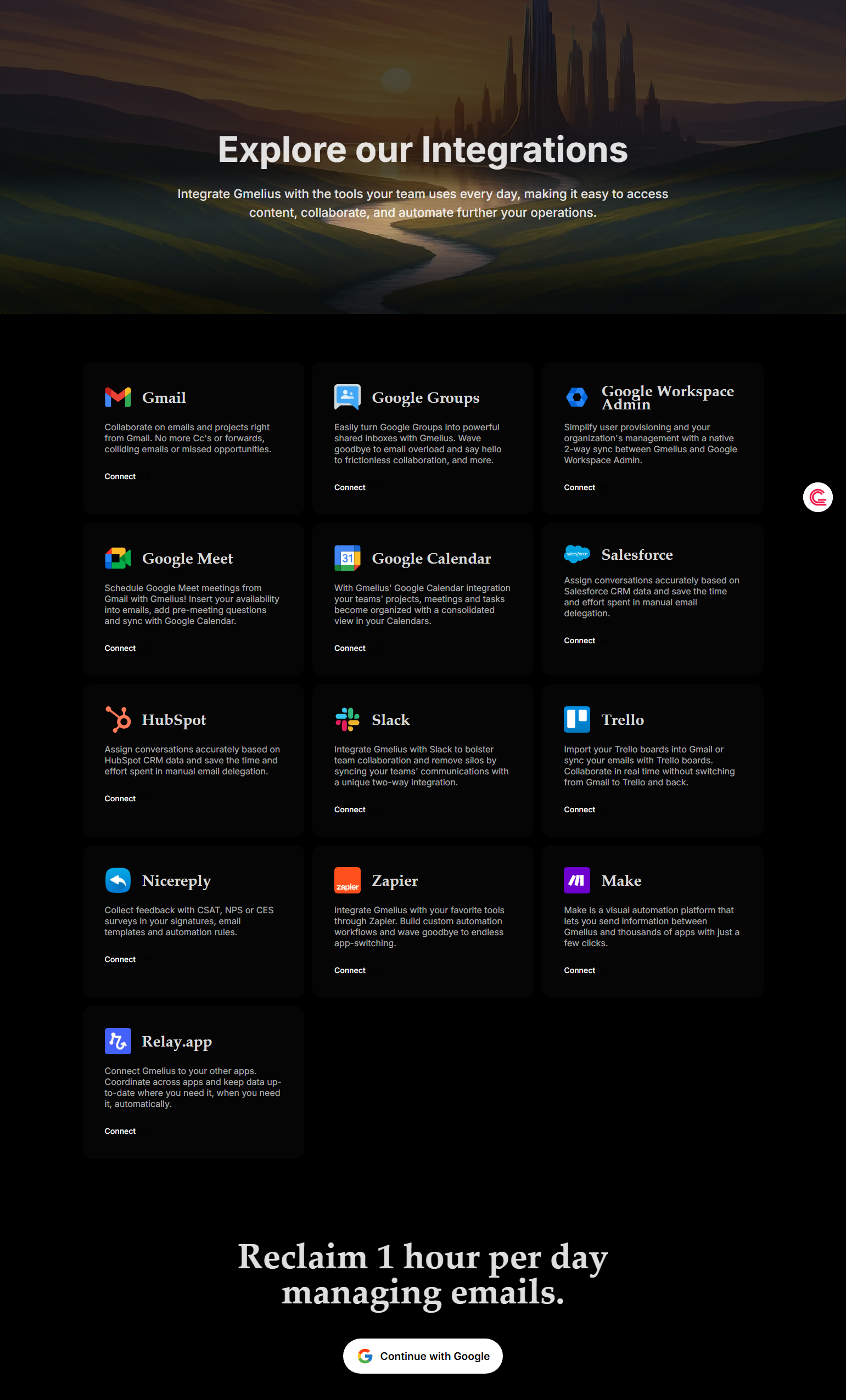Click the HubSpot sprocket icon

(117, 719)
